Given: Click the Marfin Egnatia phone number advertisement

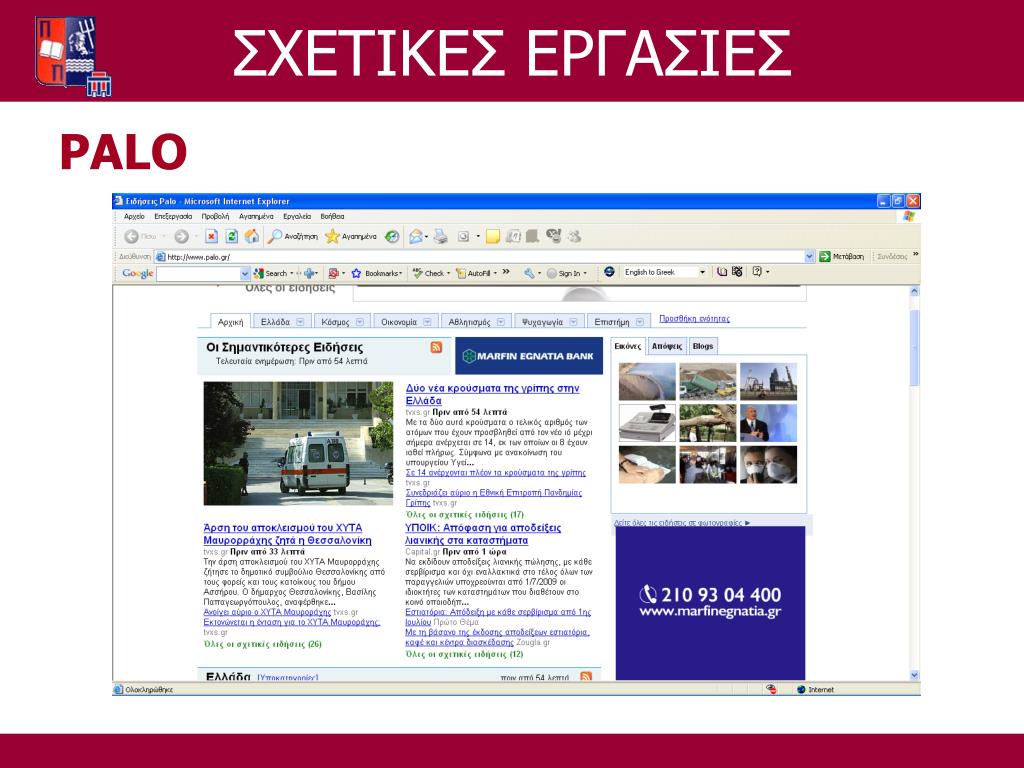Looking at the screenshot, I should tap(710, 603).
